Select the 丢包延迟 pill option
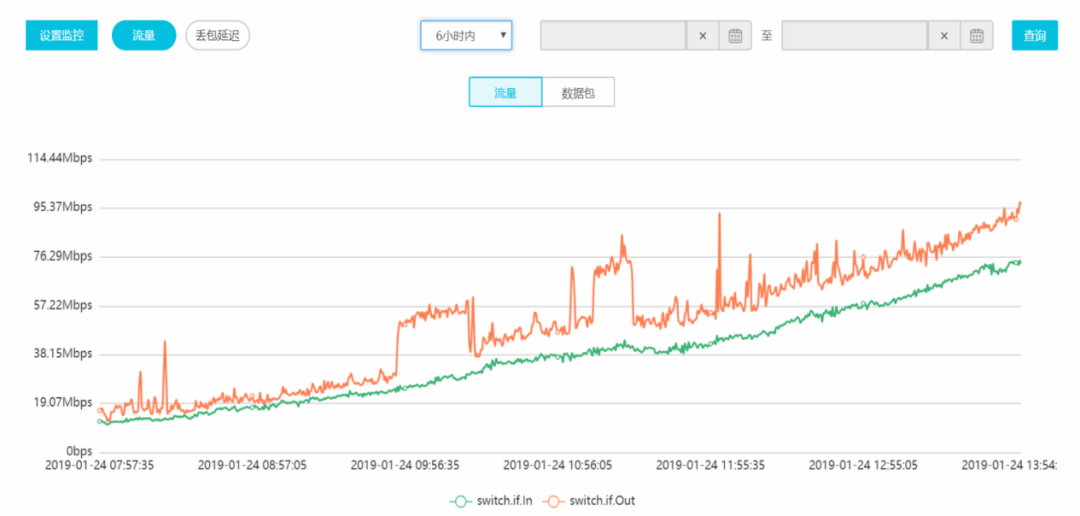This screenshot has height=516, width=1080. 217,36
